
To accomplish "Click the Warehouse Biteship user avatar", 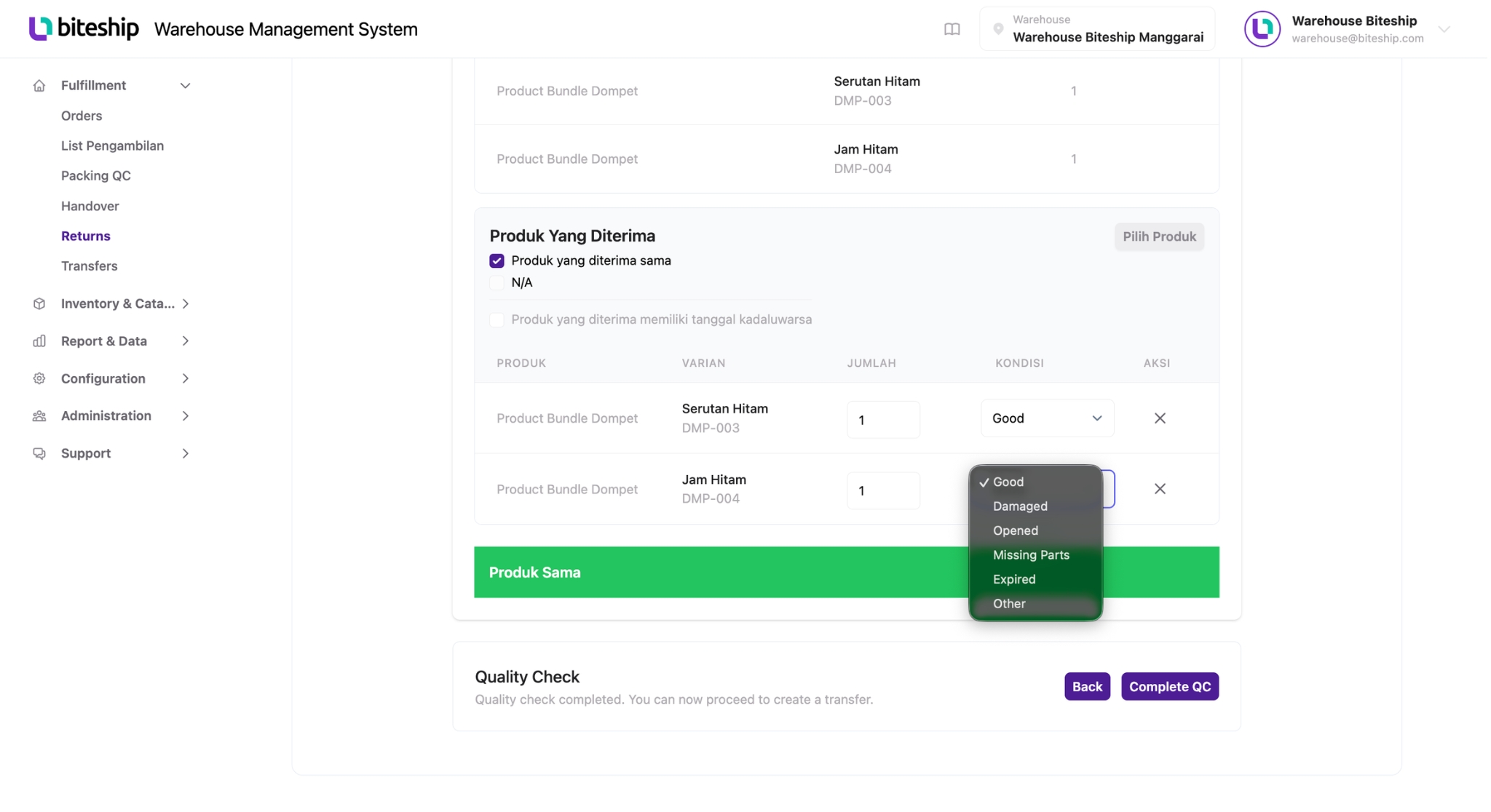I will (1262, 29).
